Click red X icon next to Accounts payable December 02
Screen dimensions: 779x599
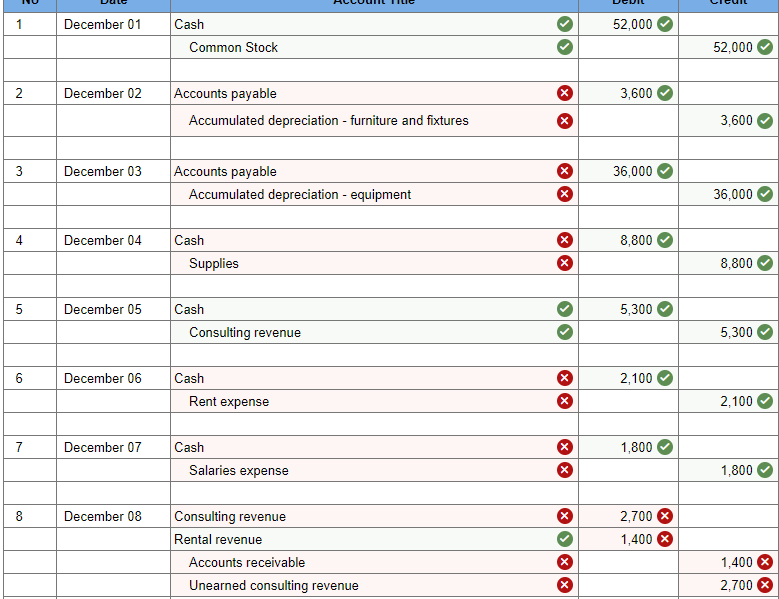564,93
